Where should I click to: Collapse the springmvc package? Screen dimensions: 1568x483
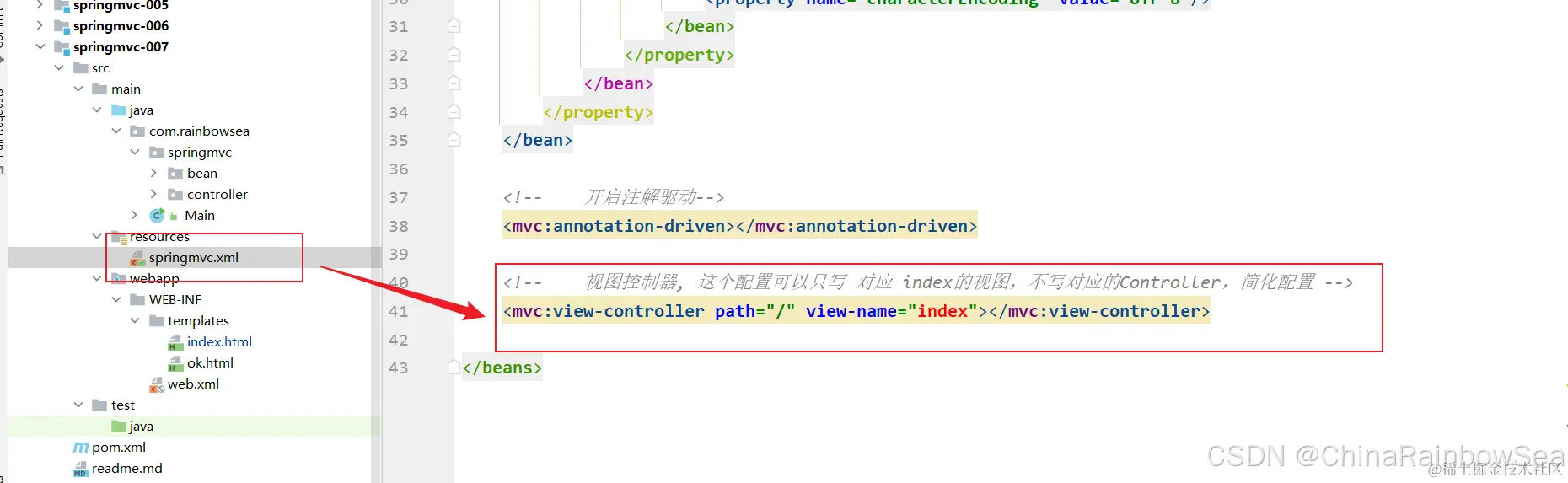pos(135,152)
